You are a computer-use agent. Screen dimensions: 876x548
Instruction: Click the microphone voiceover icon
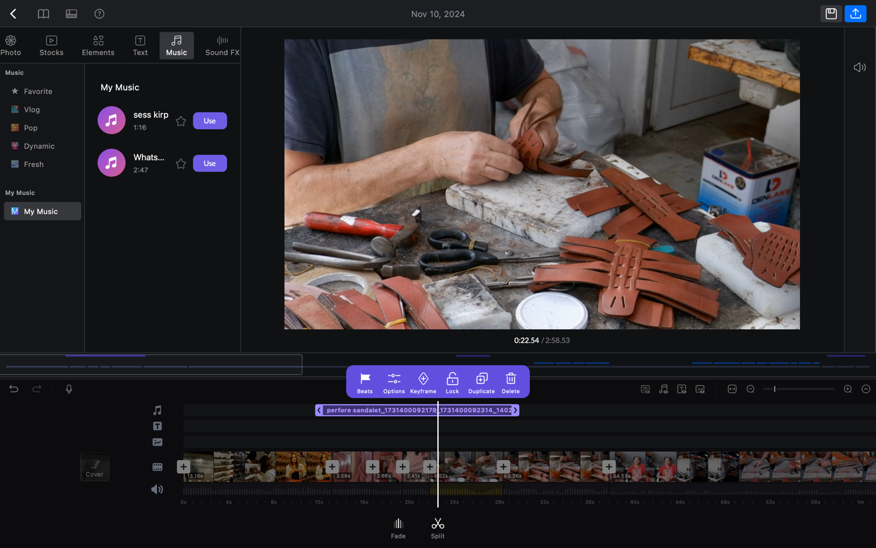69,389
